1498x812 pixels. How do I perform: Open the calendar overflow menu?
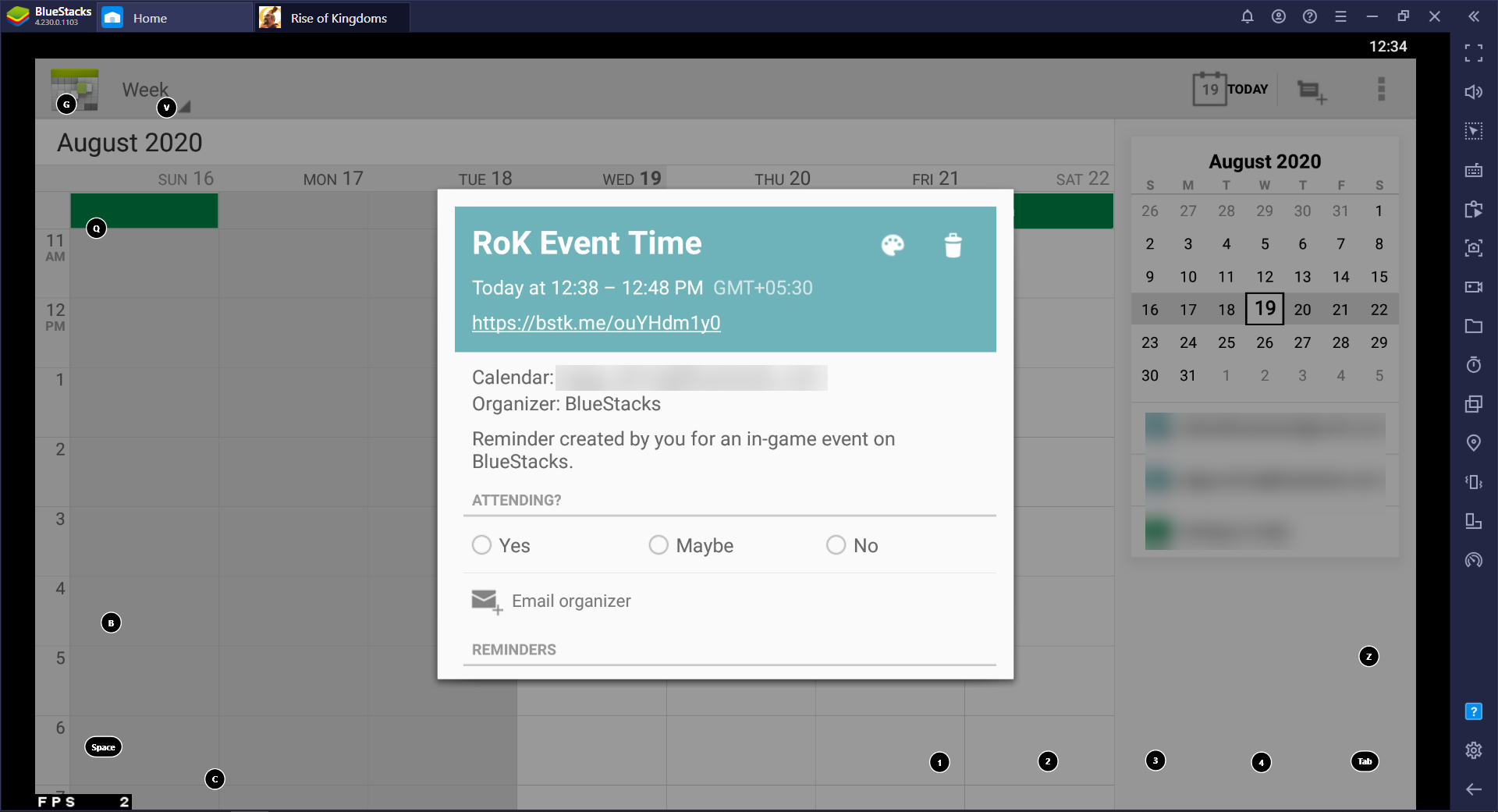tap(1381, 89)
